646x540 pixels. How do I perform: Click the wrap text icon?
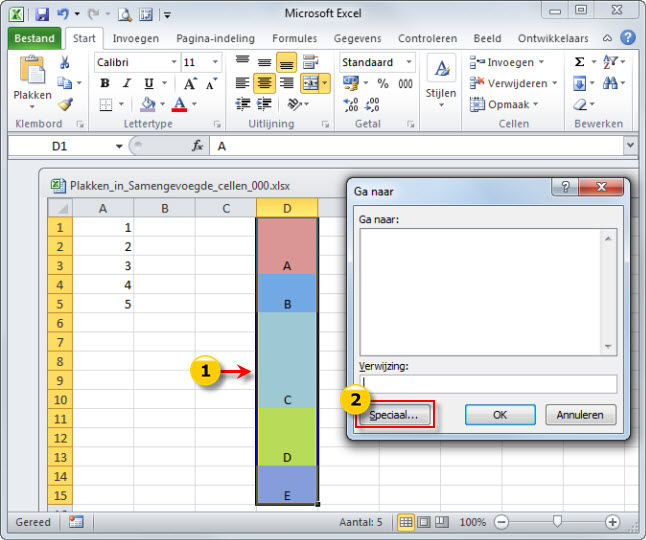click(x=311, y=62)
